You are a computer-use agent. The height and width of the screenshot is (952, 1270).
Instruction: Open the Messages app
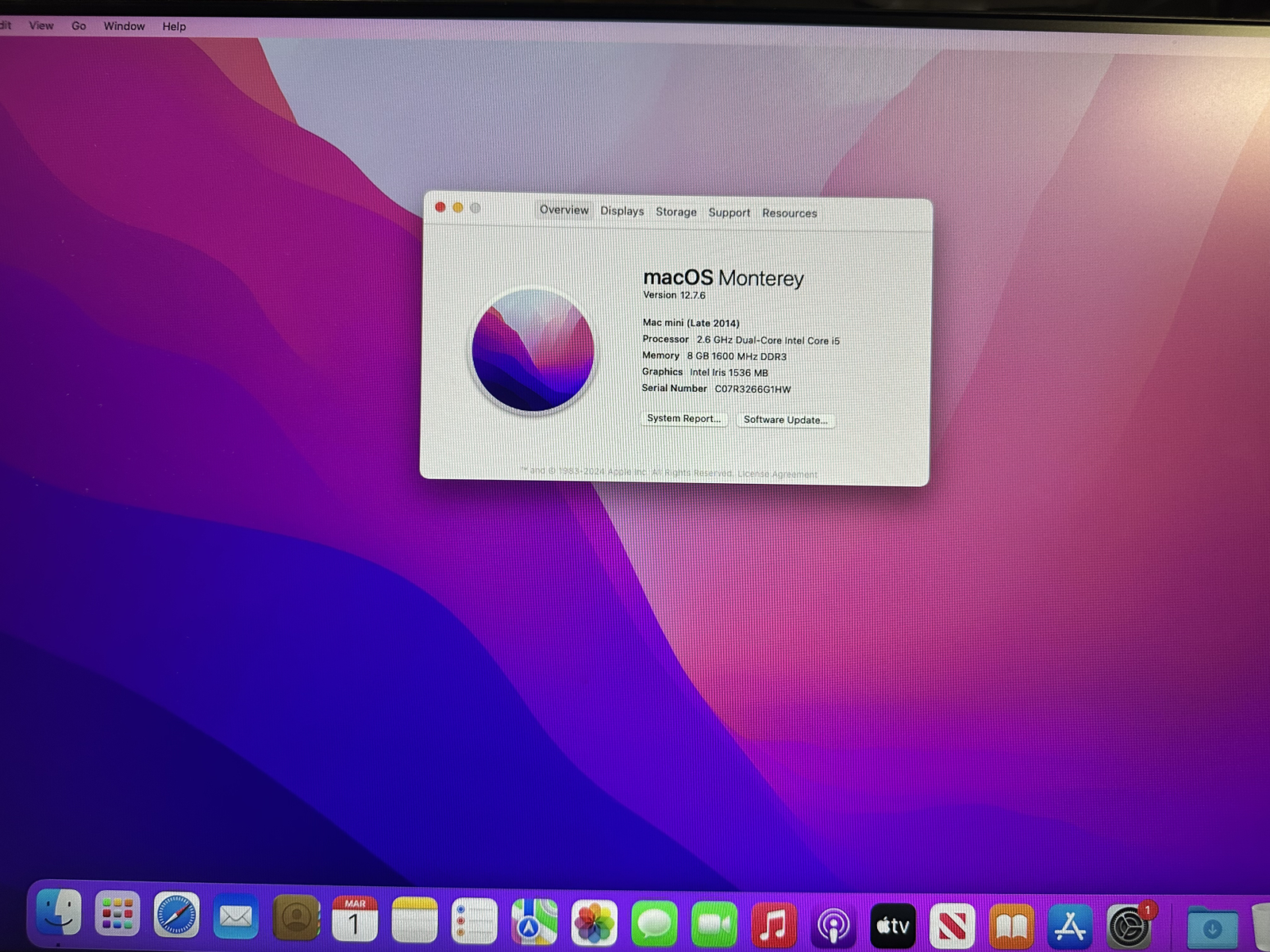pyautogui.click(x=654, y=923)
